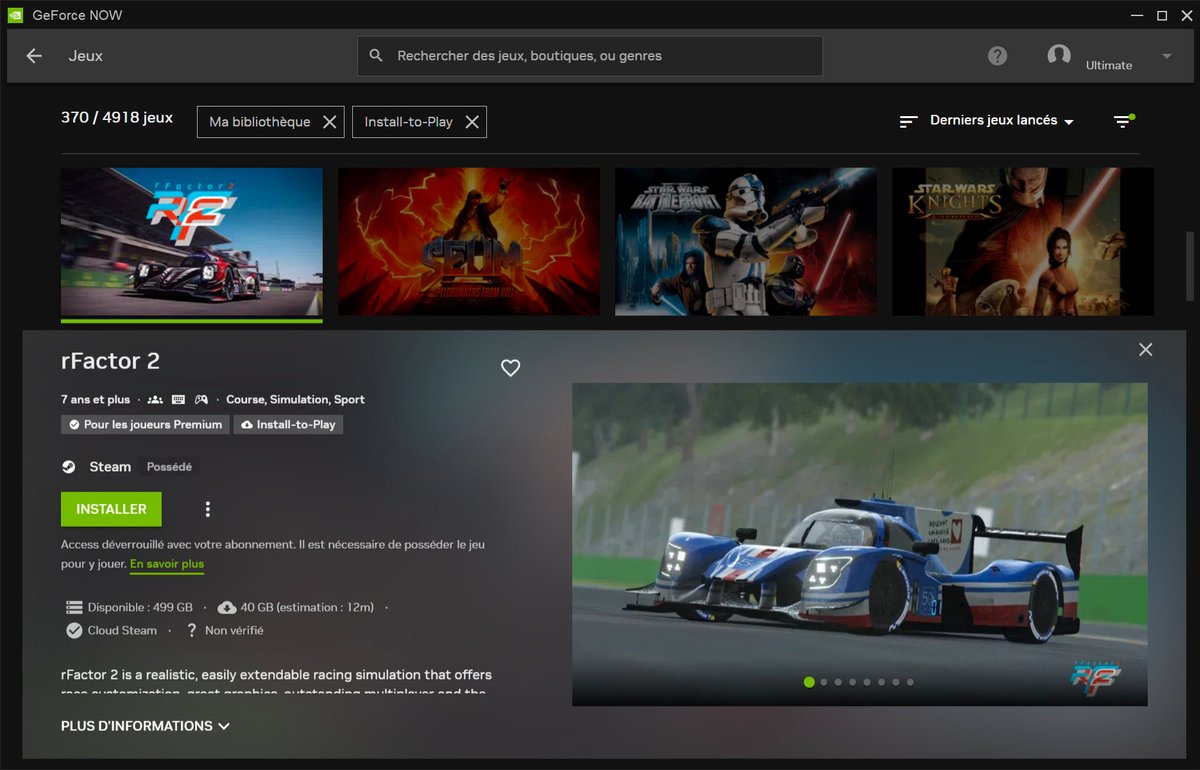Click the Steam platform icon
Viewport: 1200px width, 770px height.
[x=69, y=466]
